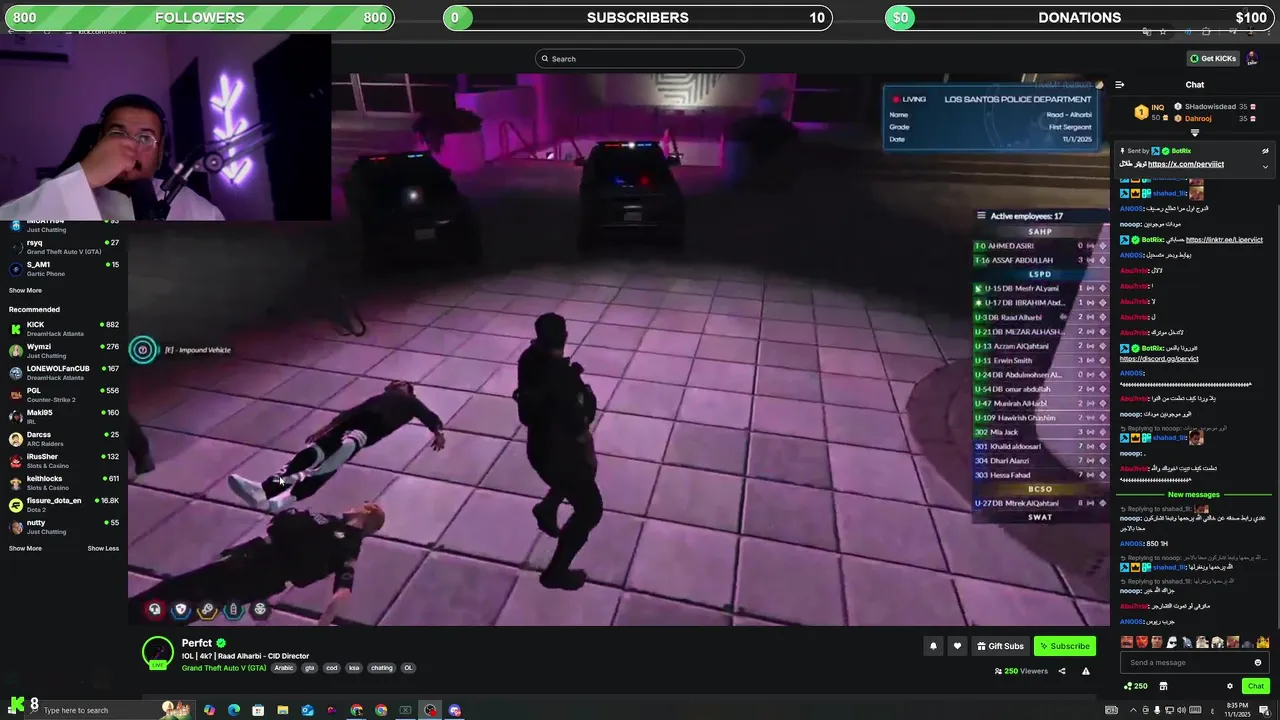Viewport: 1280px width, 720px height.
Task: Click the share stream icon
Action: 1062,671
